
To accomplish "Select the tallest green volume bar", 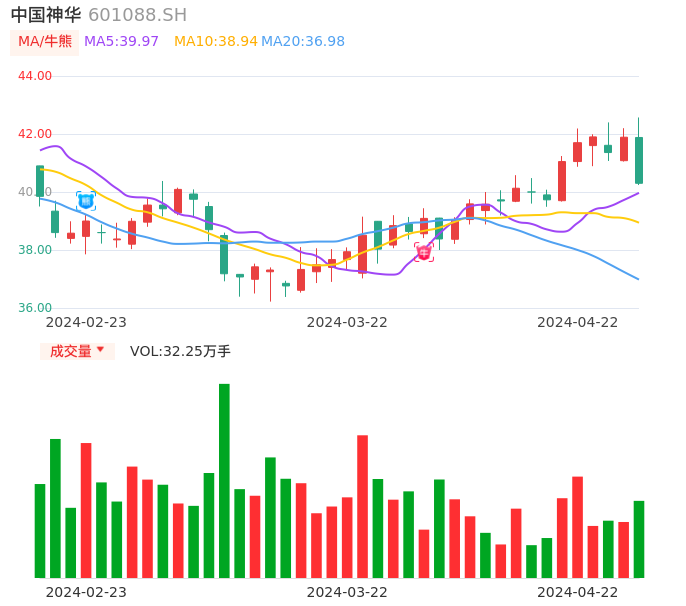I will [x=224, y=480].
